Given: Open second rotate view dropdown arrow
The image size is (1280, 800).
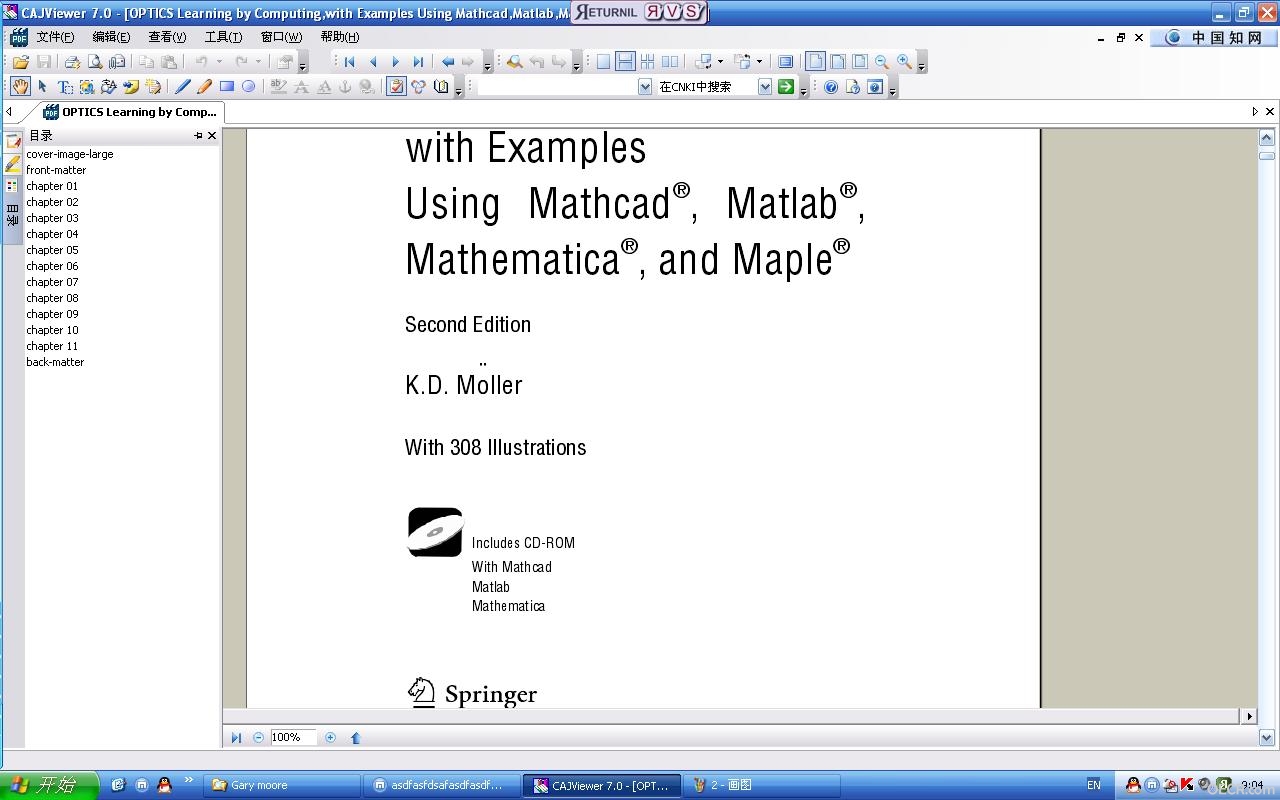Looking at the screenshot, I should [759, 62].
